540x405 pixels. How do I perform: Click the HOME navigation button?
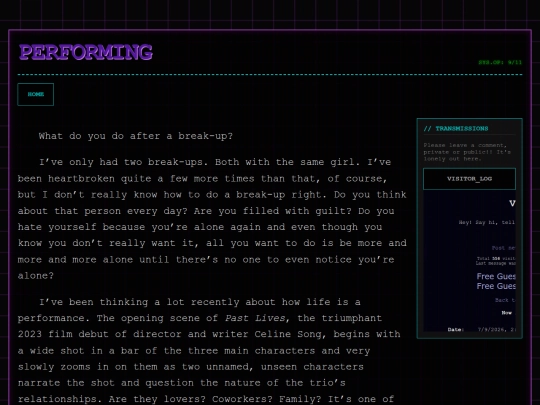pyautogui.click(x=35, y=94)
